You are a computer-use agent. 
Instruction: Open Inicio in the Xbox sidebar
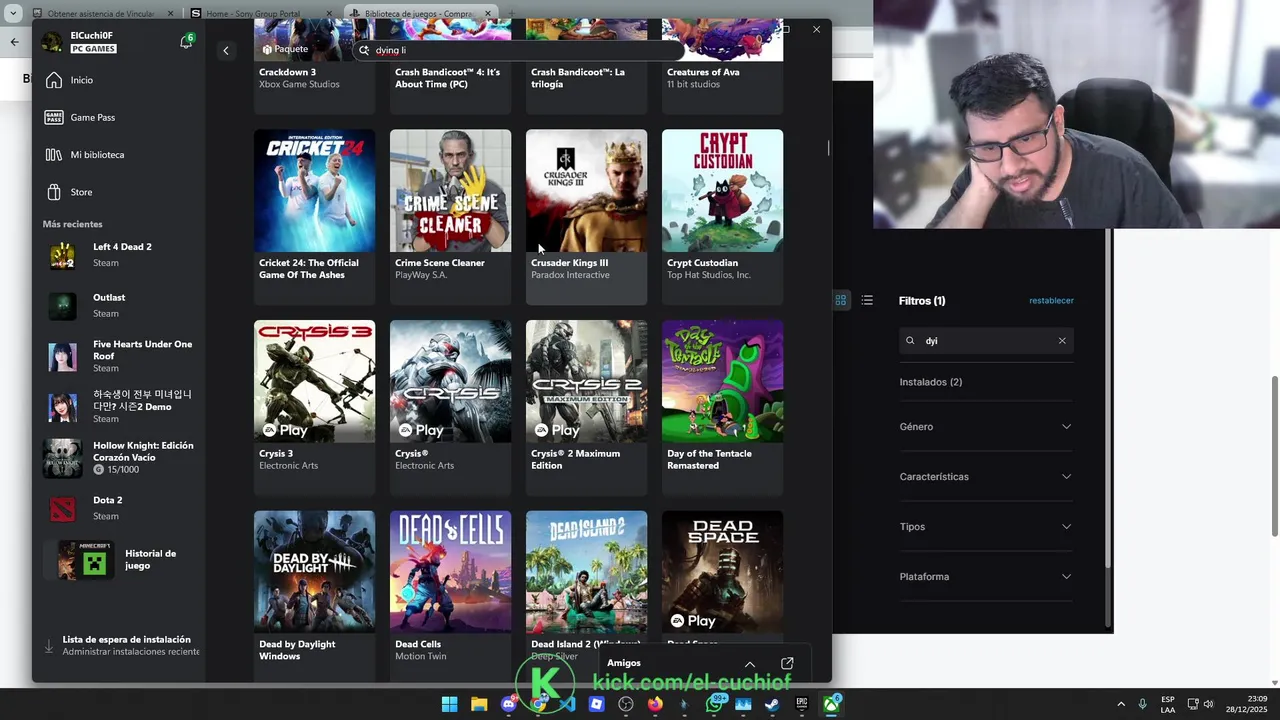click(x=118, y=80)
